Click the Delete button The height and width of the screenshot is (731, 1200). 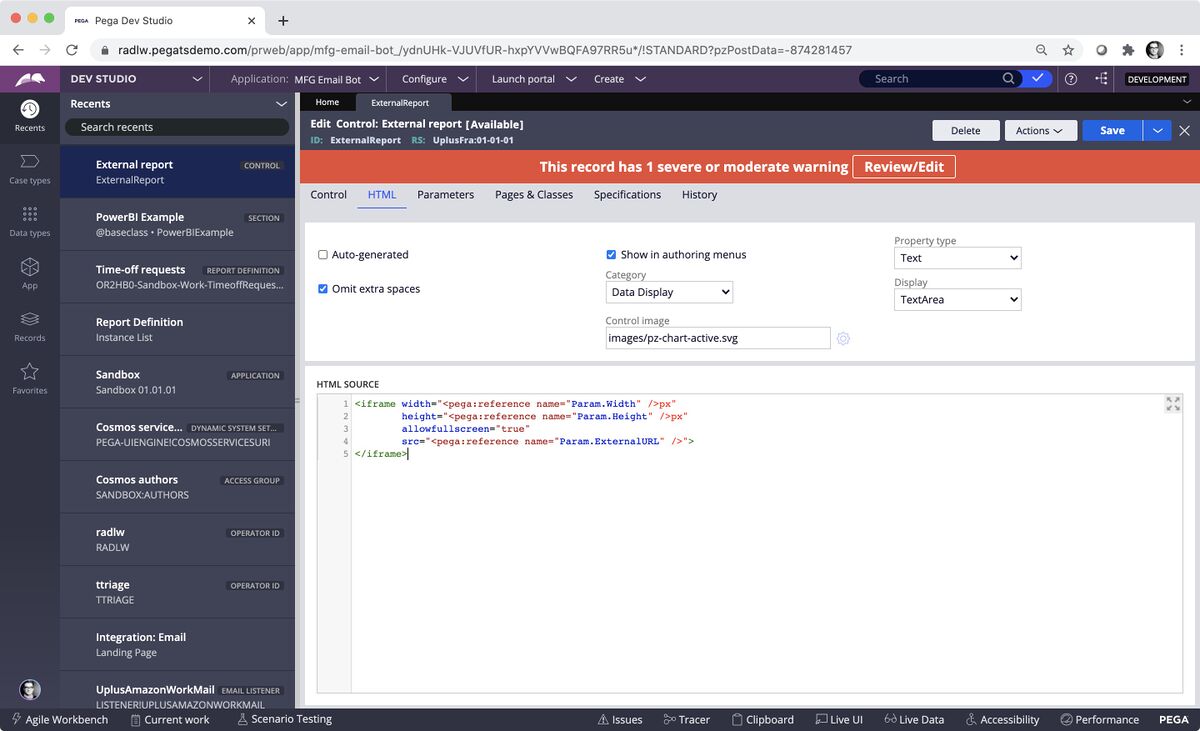(966, 130)
